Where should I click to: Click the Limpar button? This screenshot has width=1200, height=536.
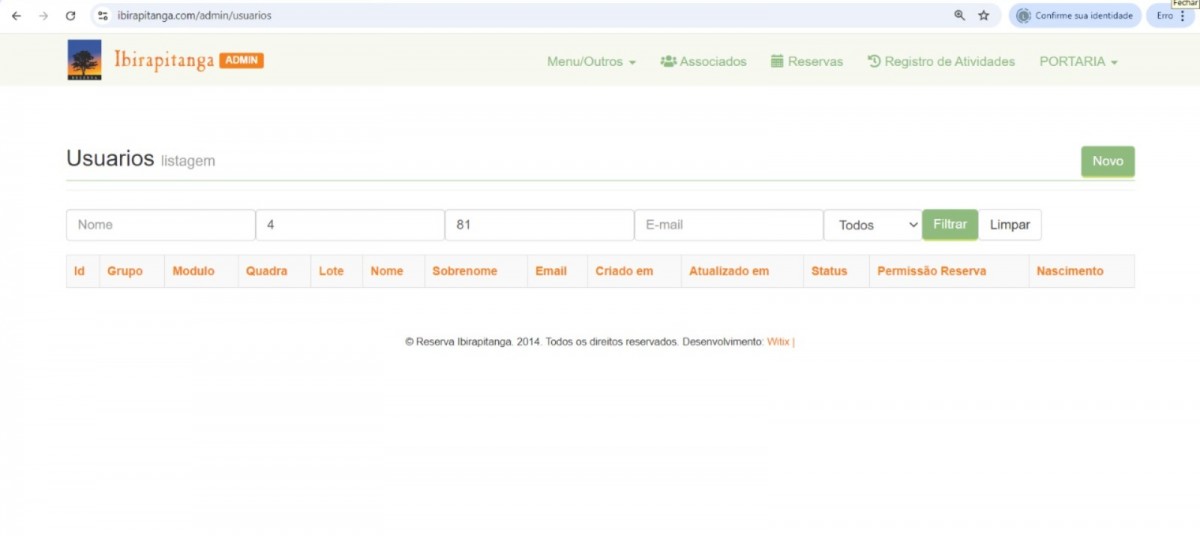coord(1009,225)
